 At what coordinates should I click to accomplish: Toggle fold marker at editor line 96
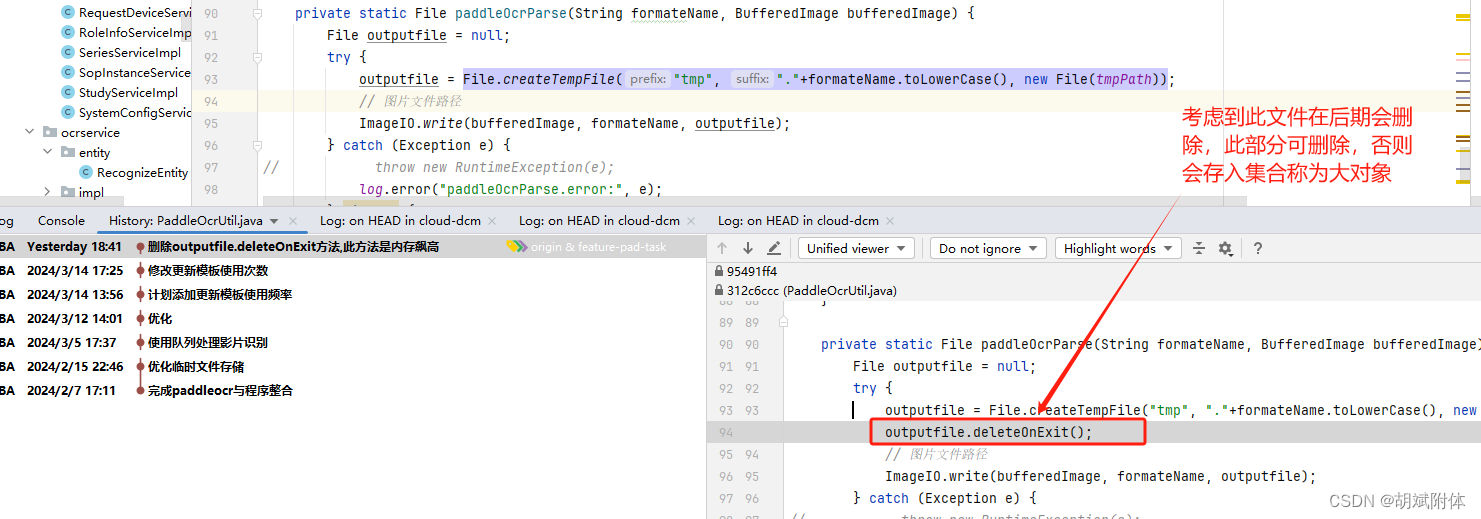257,145
